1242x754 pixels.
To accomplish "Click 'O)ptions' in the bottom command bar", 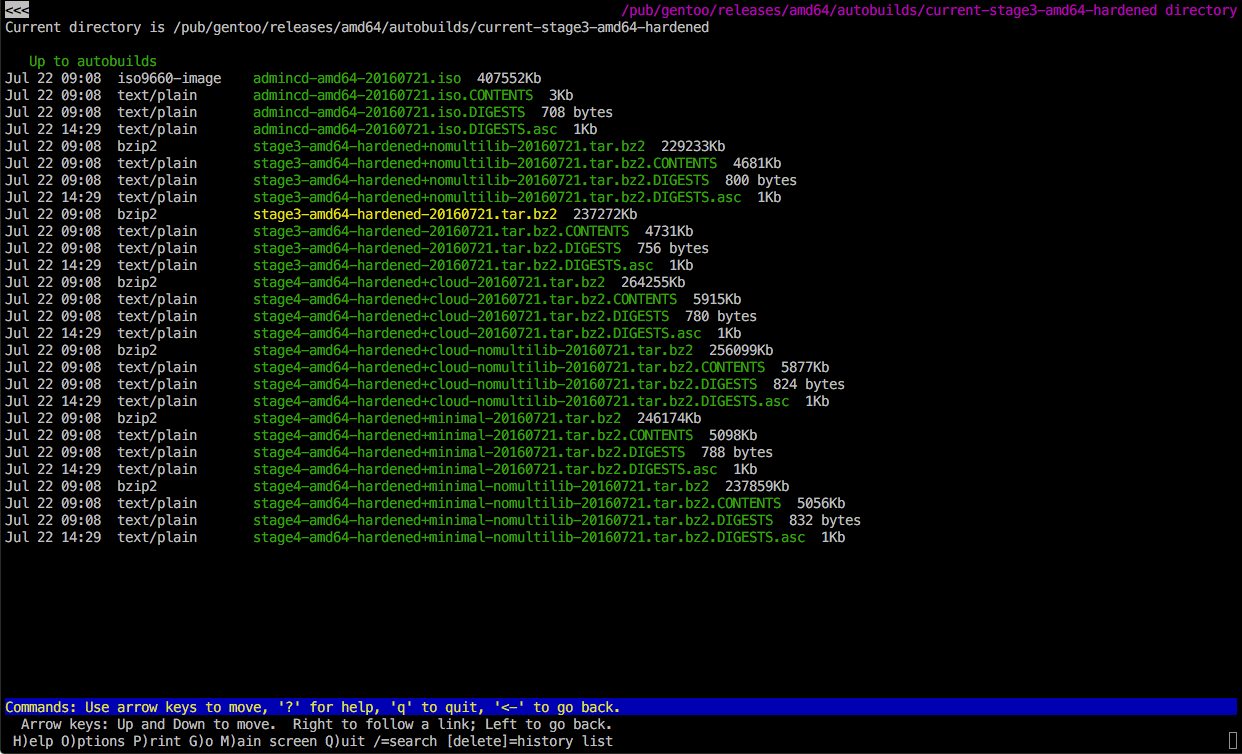I will [93, 741].
